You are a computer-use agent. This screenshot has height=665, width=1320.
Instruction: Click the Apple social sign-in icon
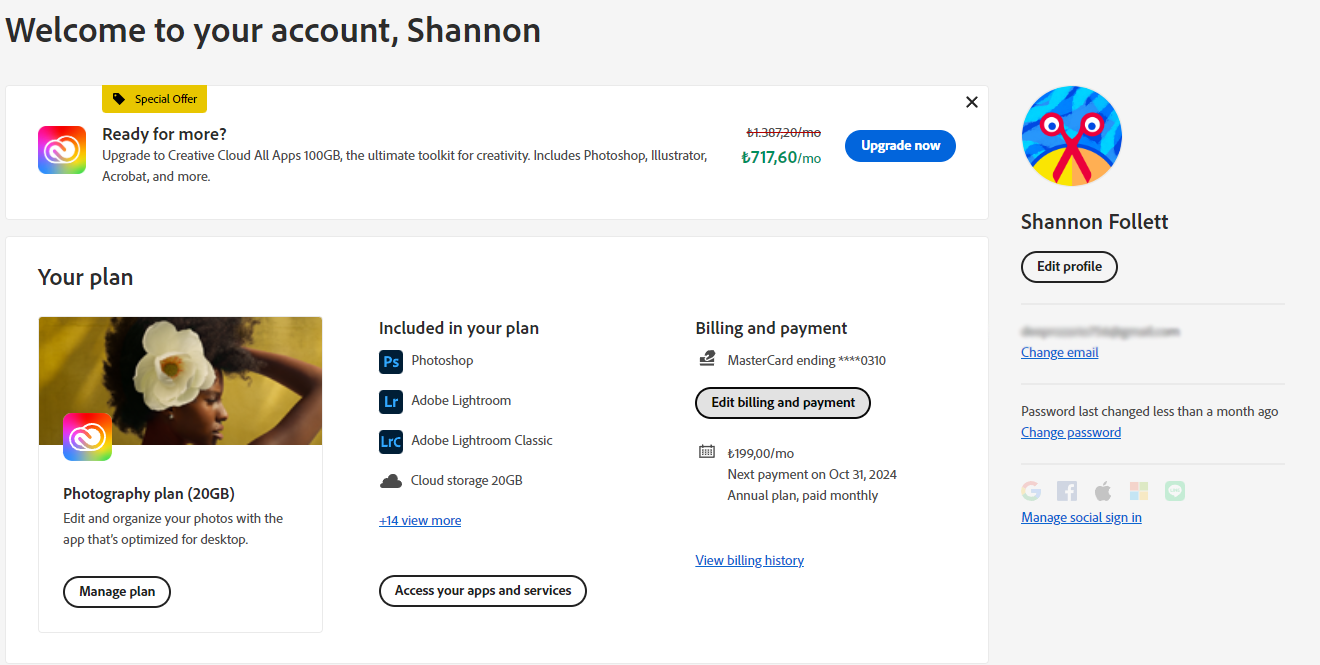click(x=1103, y=491)
